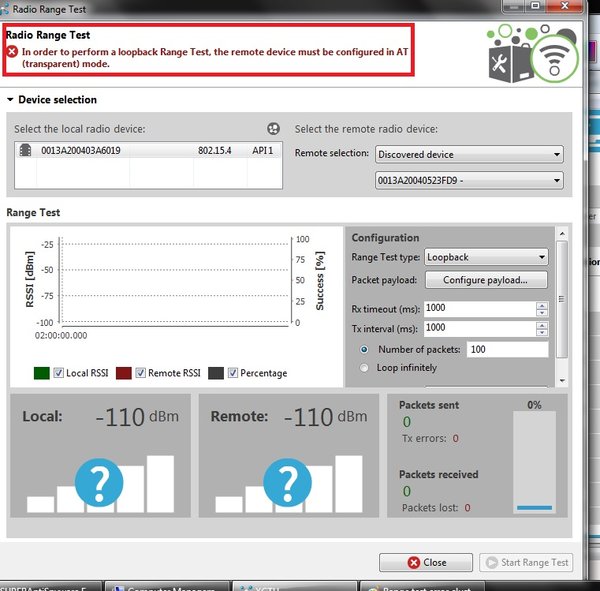Click the Packets received value 0
Image resolution: width=600 pixels, height=591 pixels.
coord(407,491)
